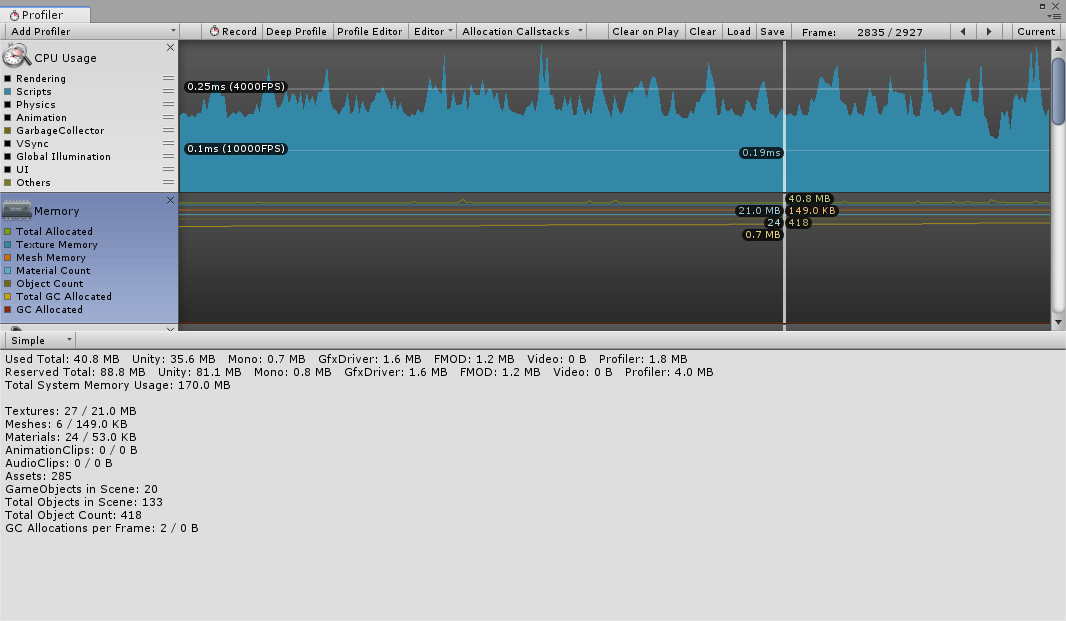Toggle Rendering color swatch in CPU Usage

[7, 79]
